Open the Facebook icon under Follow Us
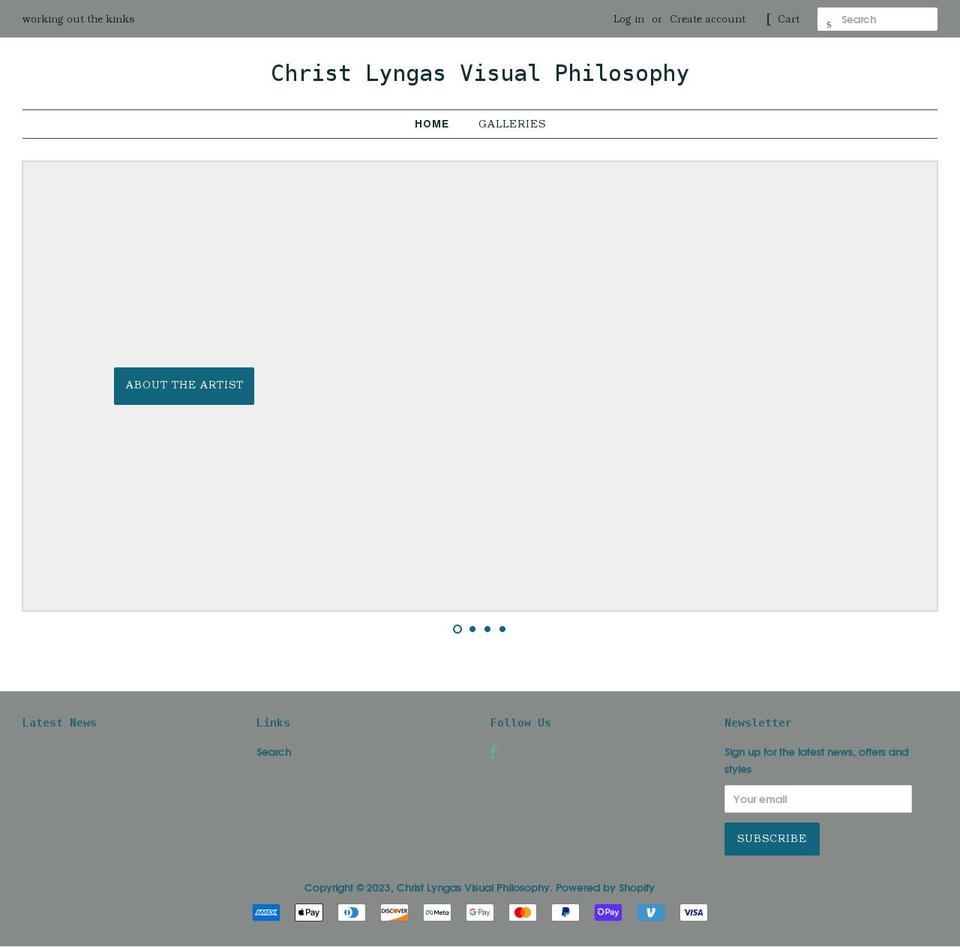The image size is (960, 947). point(493,752)
